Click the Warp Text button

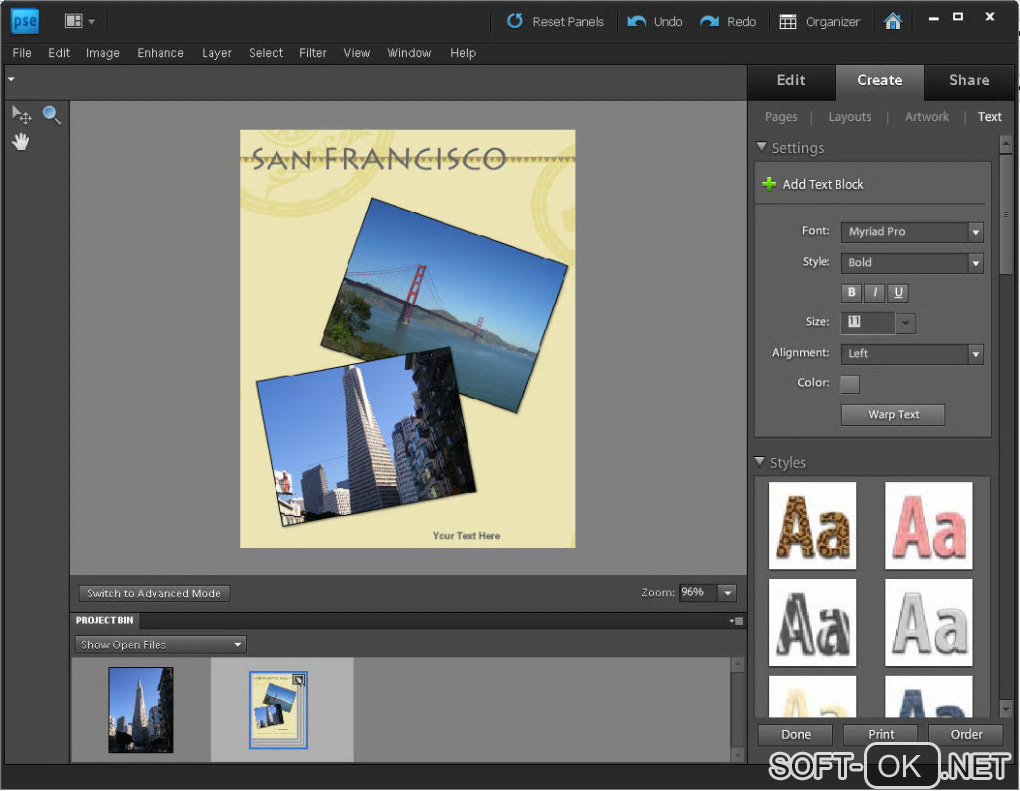coord(893,415)
